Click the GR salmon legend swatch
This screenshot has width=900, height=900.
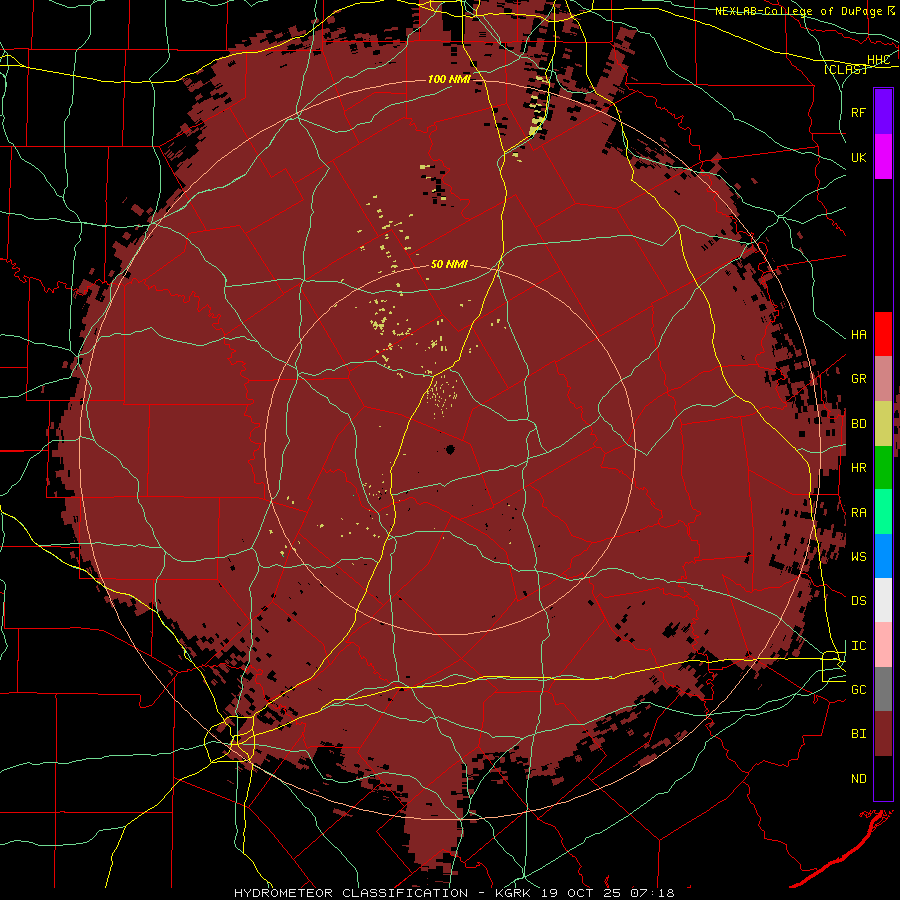click(883, 379)
